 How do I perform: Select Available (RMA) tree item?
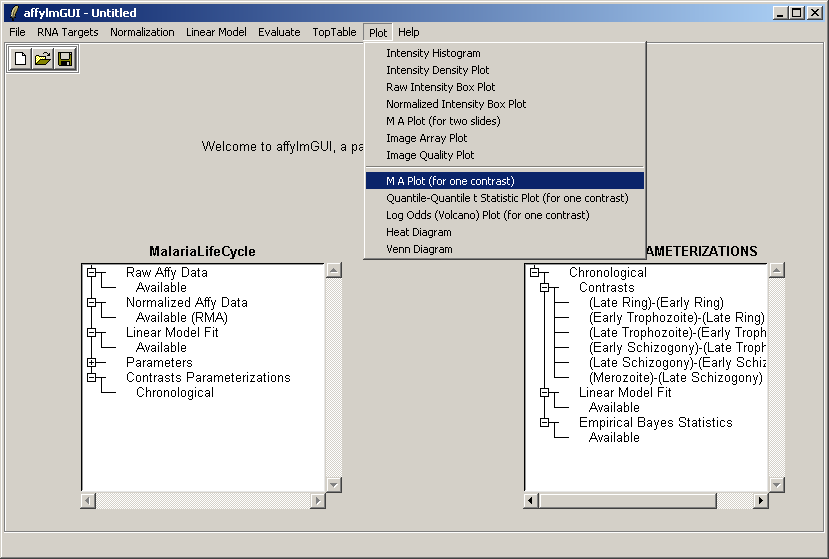pyautogui.click(x=181, y=317)
